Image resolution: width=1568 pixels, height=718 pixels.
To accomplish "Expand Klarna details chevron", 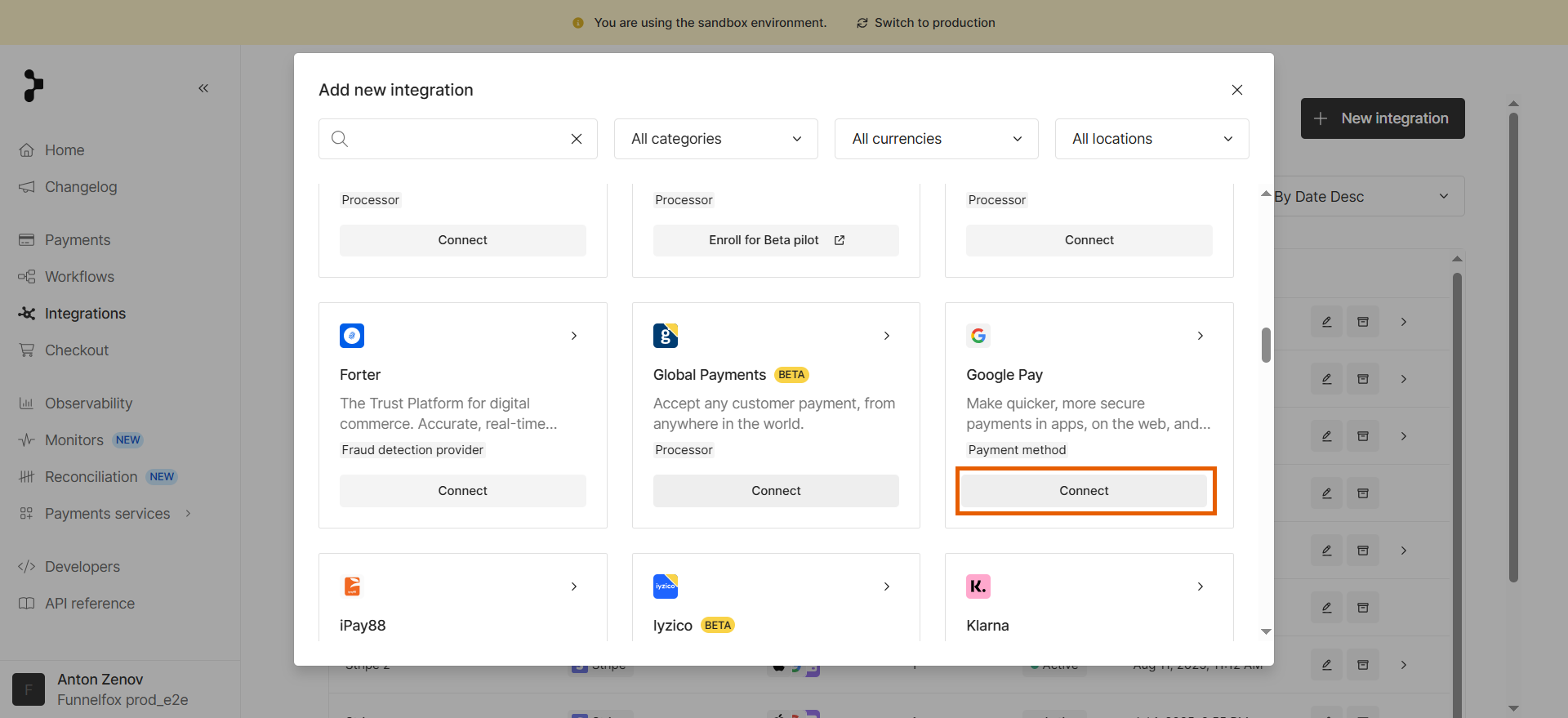I will point(1200,586).
